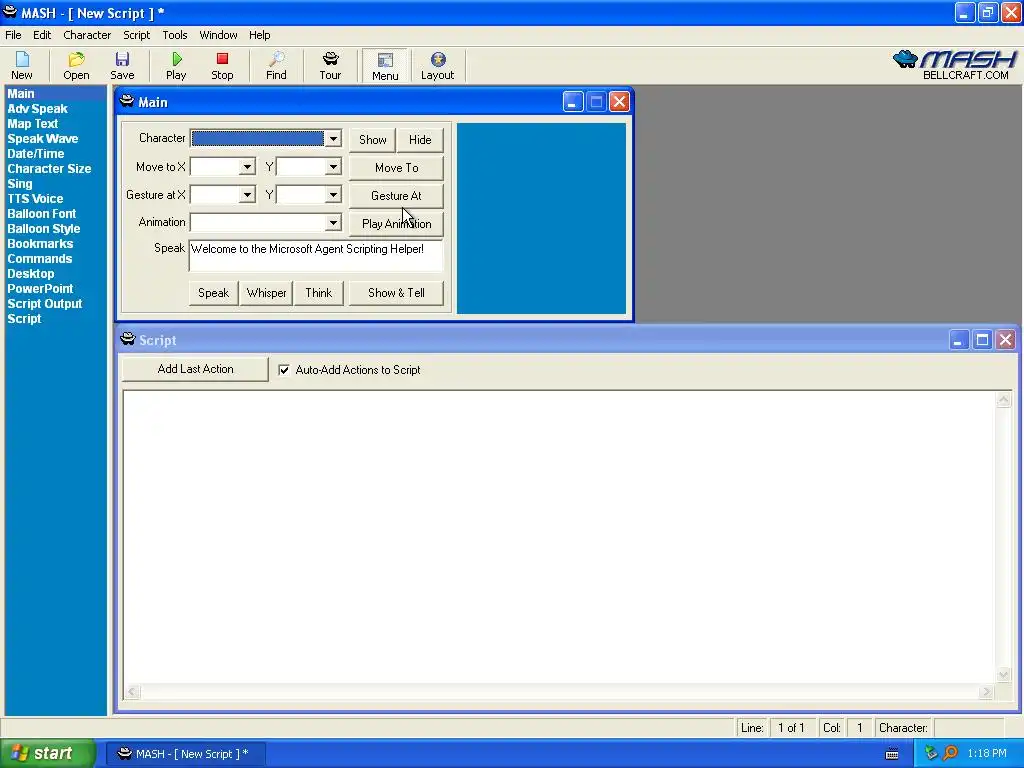
Task: Click the MASH application title bar icon
Action: (10, 12)
